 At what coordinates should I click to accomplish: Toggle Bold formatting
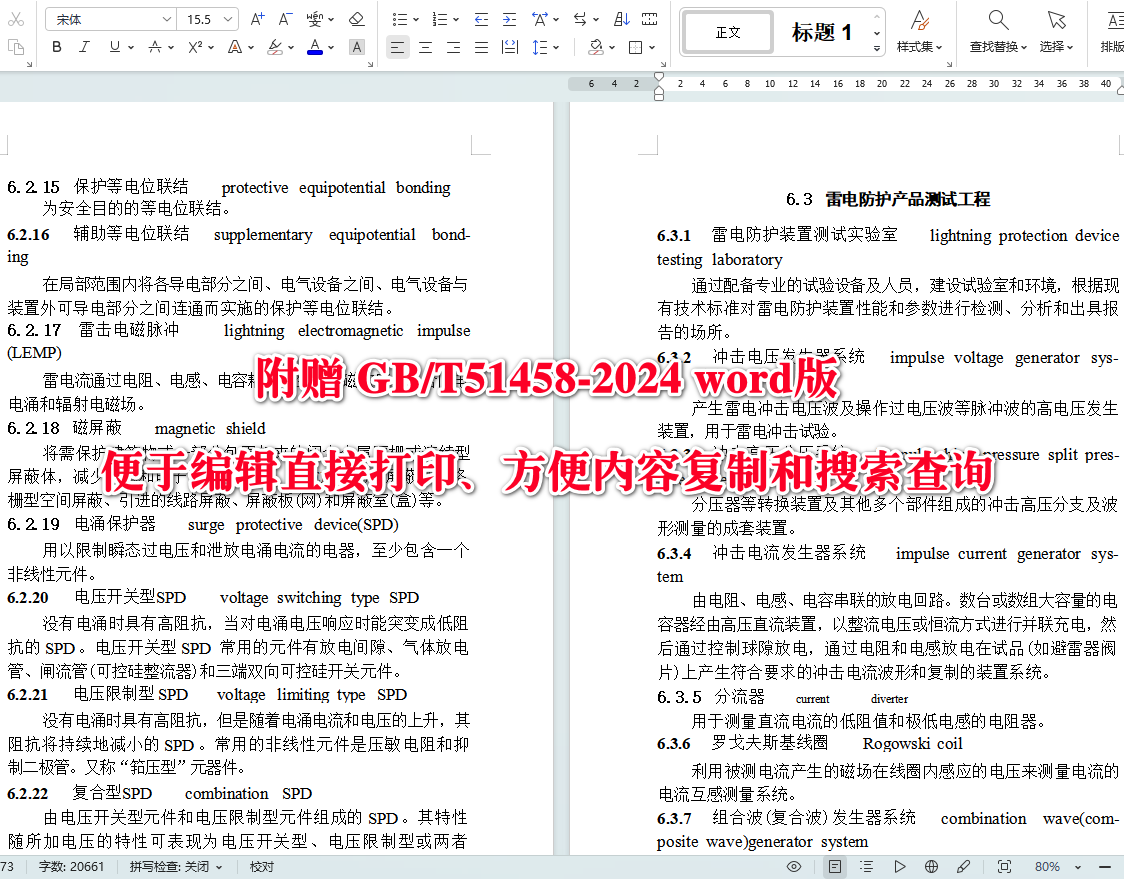point(57,47)
